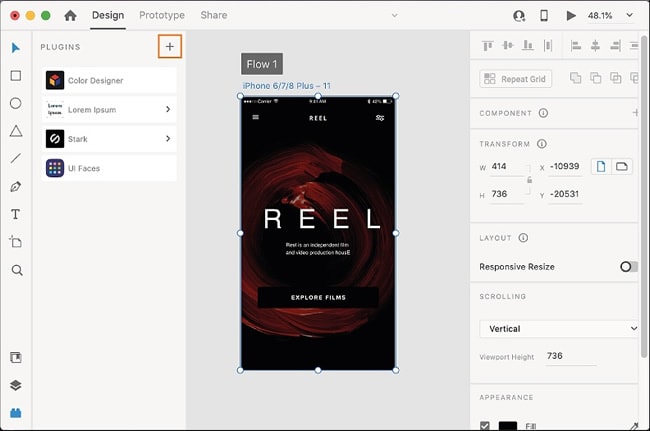Select the Pen tool
The height and width of the screenshot is (431, 650).
coord(16,186)
